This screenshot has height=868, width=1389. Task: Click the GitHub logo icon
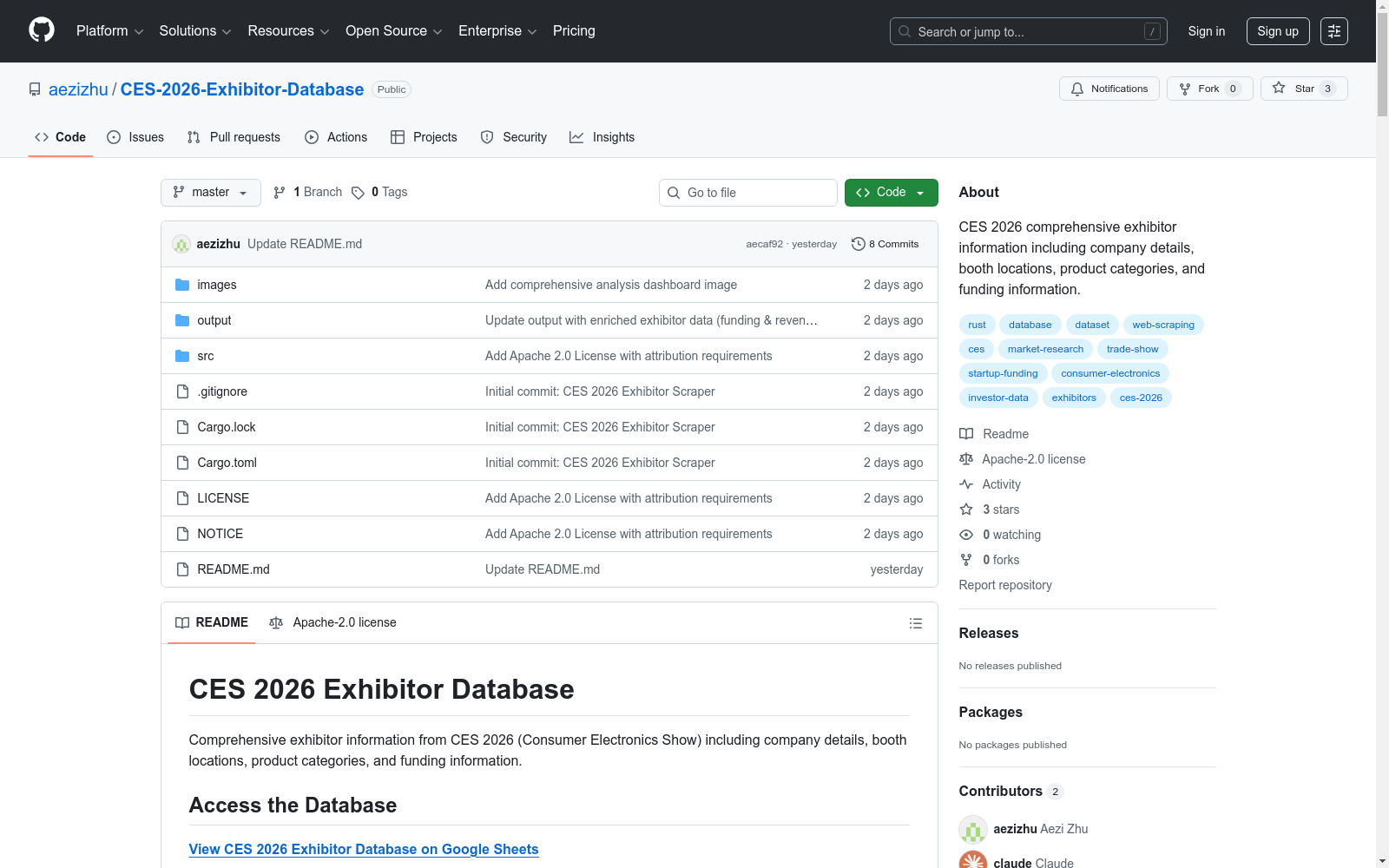pyautogui.click(x=42, y=30)
